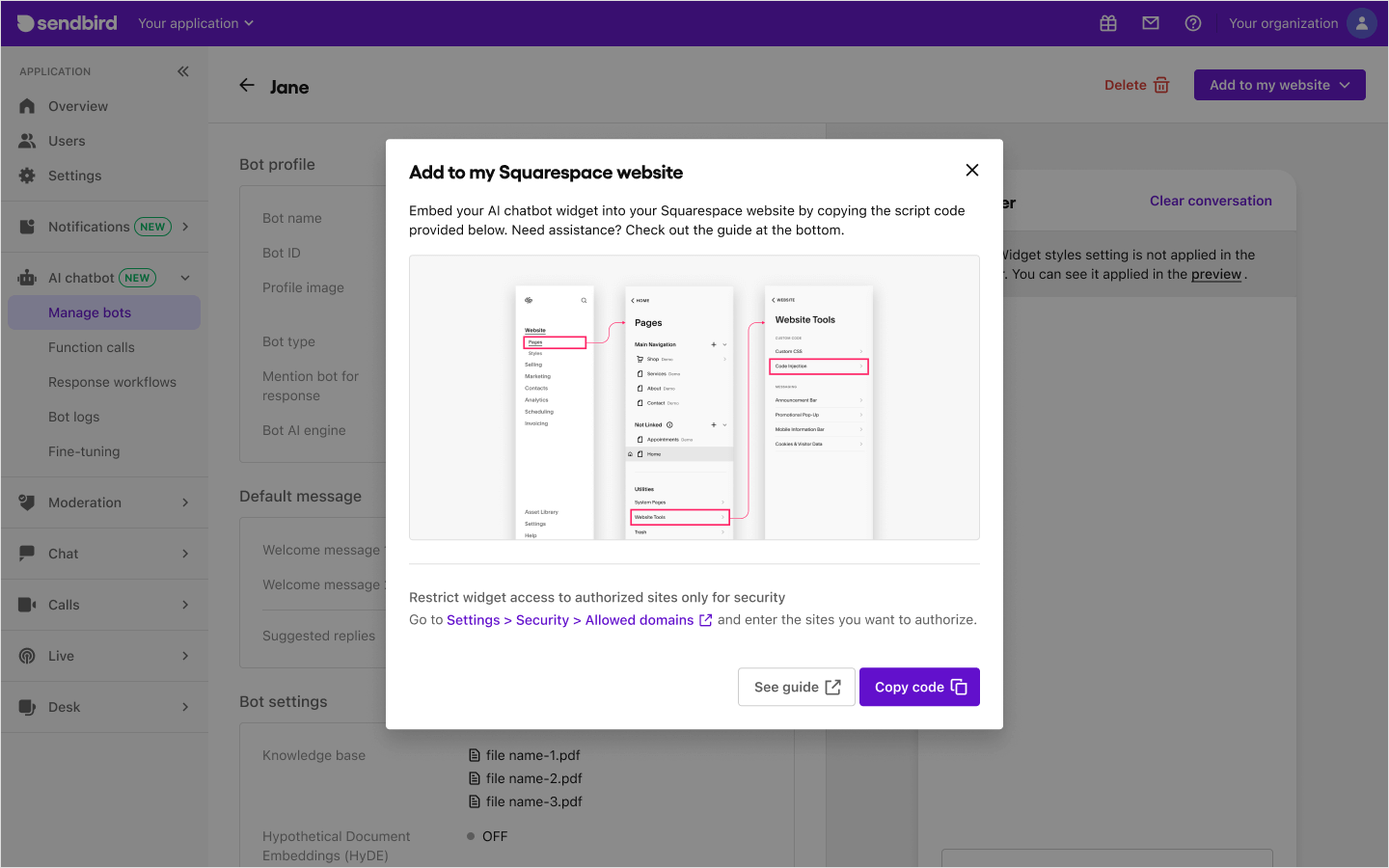
Task: Collapse the AI chatbot section chevron
Action: [x=185, y=278]
